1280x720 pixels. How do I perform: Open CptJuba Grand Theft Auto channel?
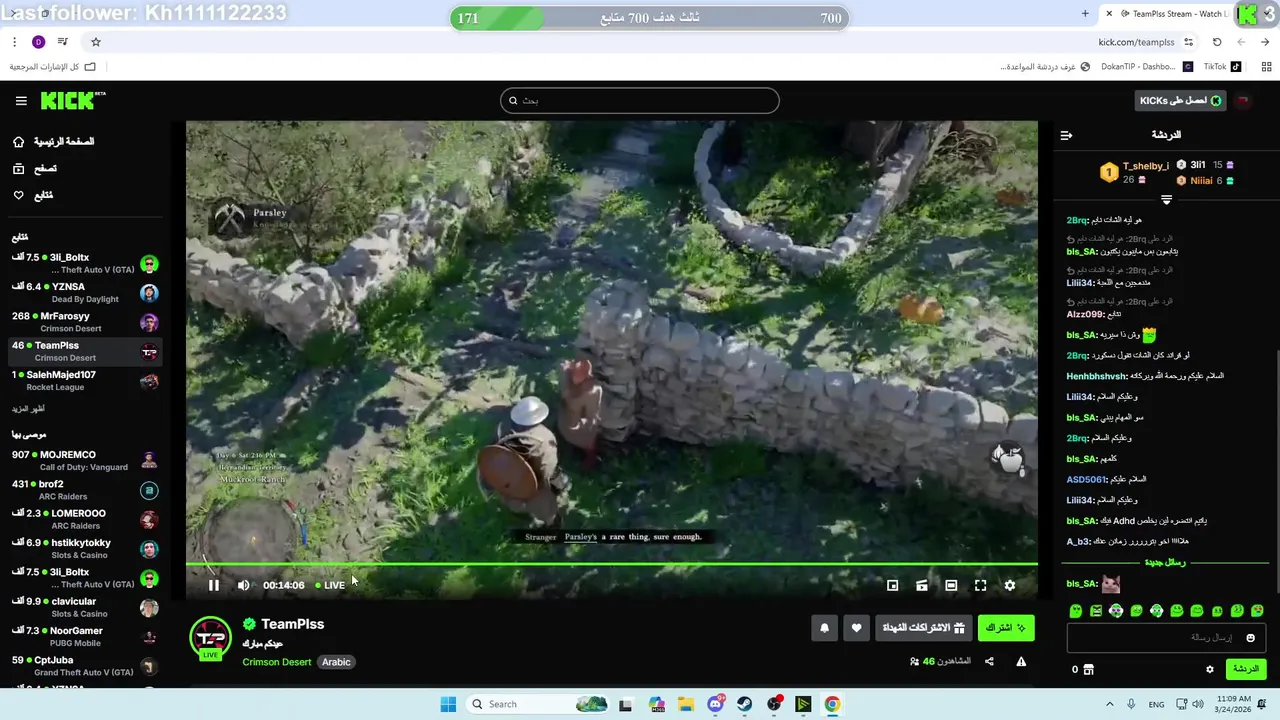tap(85, 666)
